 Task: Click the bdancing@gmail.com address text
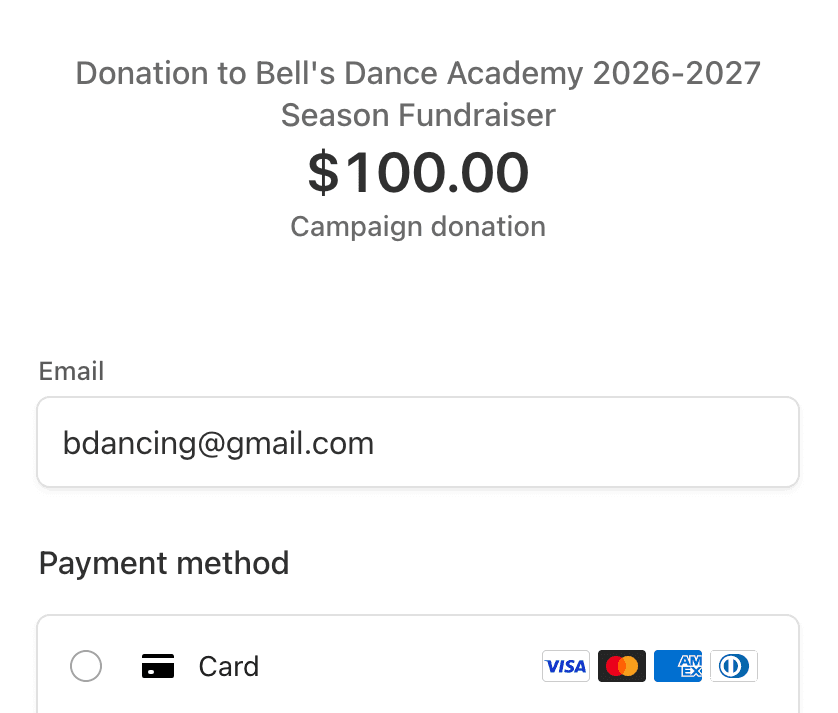click(218, 443)
